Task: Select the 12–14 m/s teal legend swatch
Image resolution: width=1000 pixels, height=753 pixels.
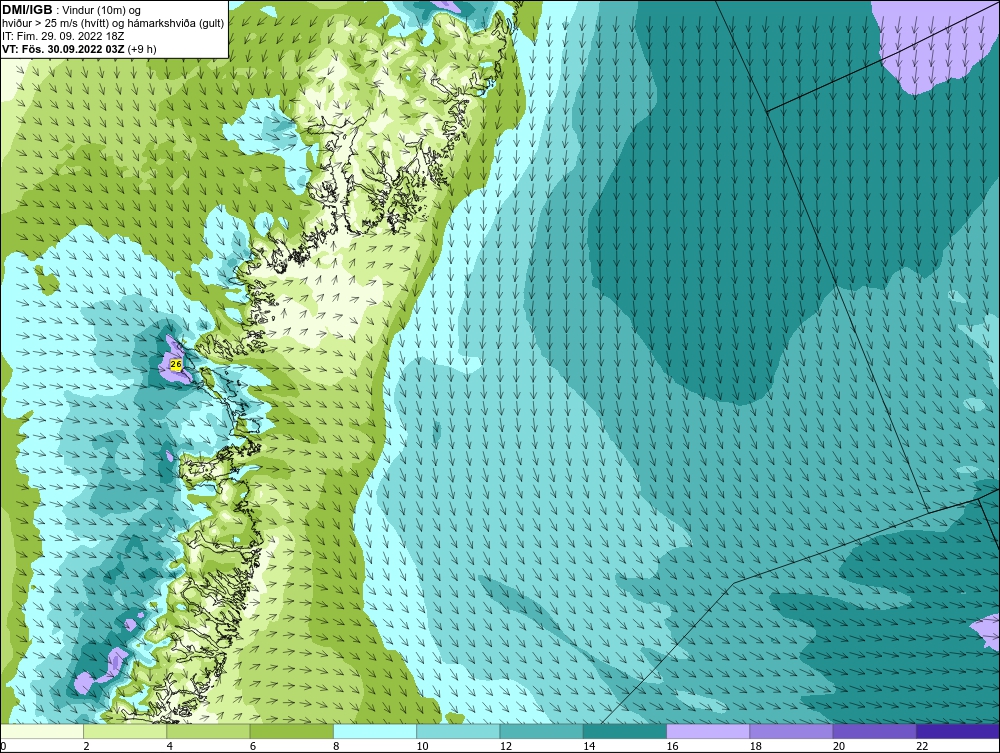Action: pyautogui.click(x=541, y=731)
